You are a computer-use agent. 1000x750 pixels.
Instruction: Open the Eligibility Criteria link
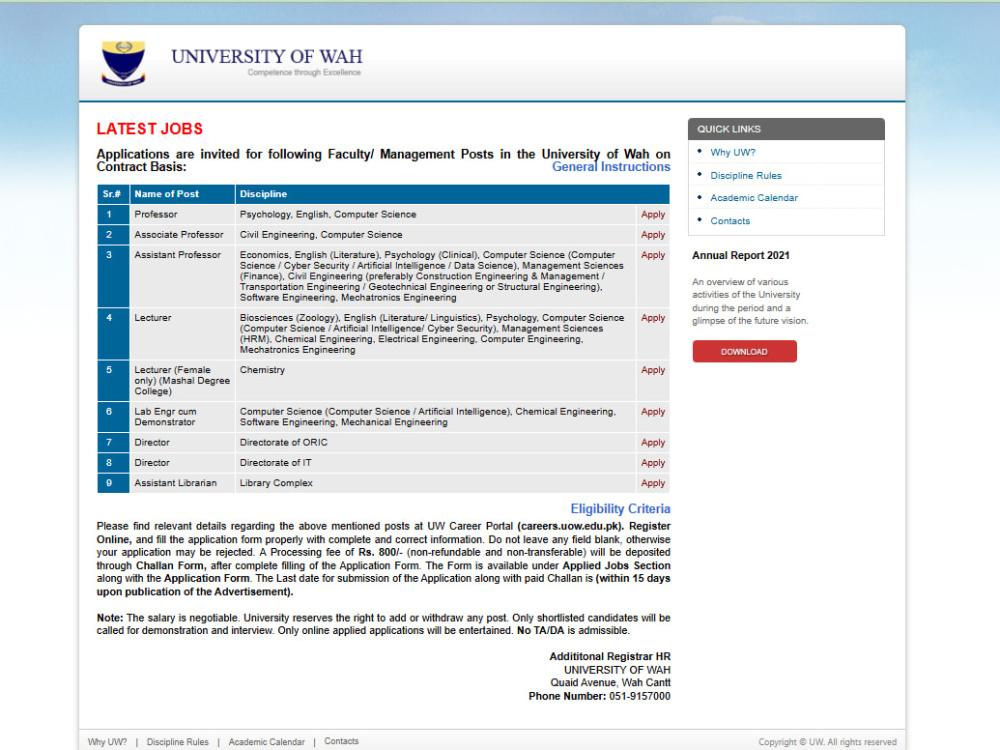tap(620, 509)
